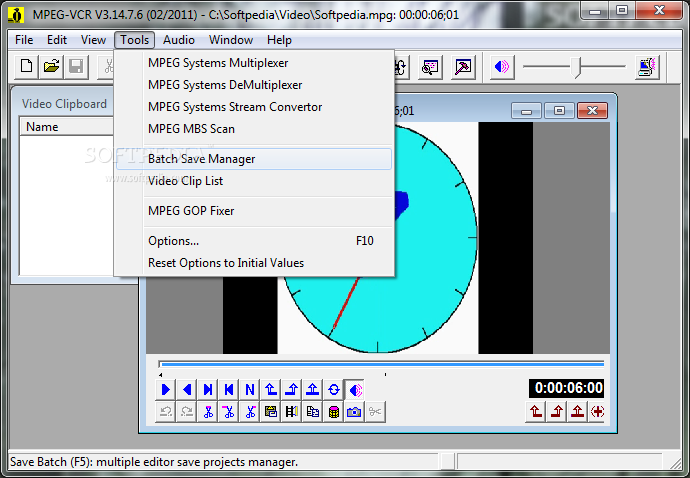Click the copy documents icon
This screenshot has height=478, width=690.
[x=312, y=412]
